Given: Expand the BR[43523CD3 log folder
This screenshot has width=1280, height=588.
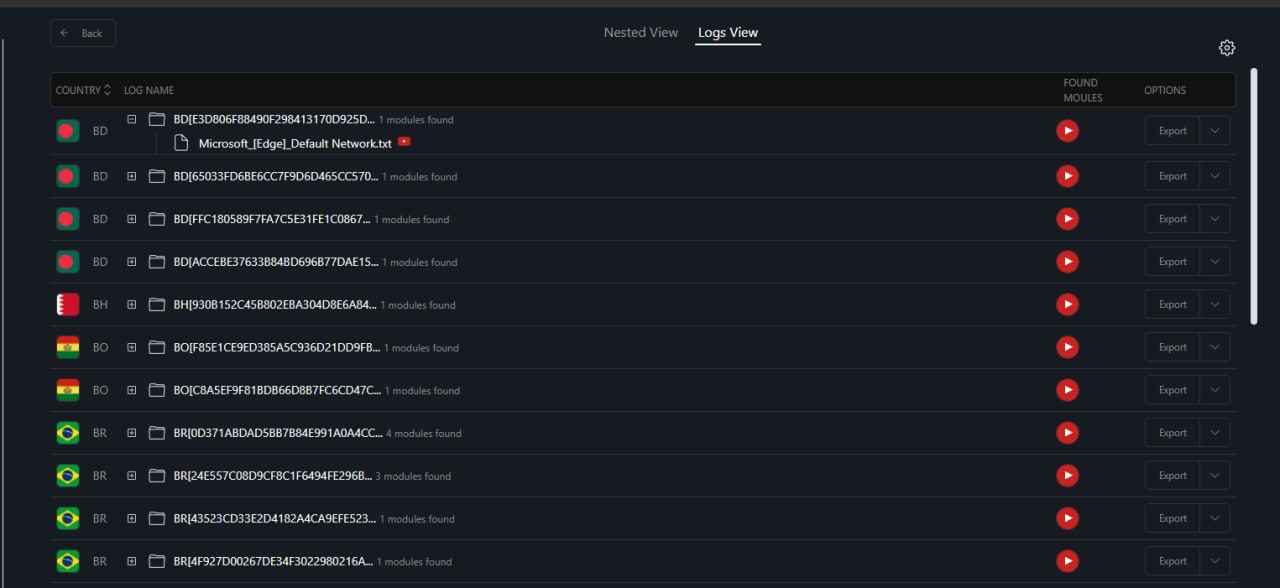Looking at the screenshot, I should coord(131,519).
